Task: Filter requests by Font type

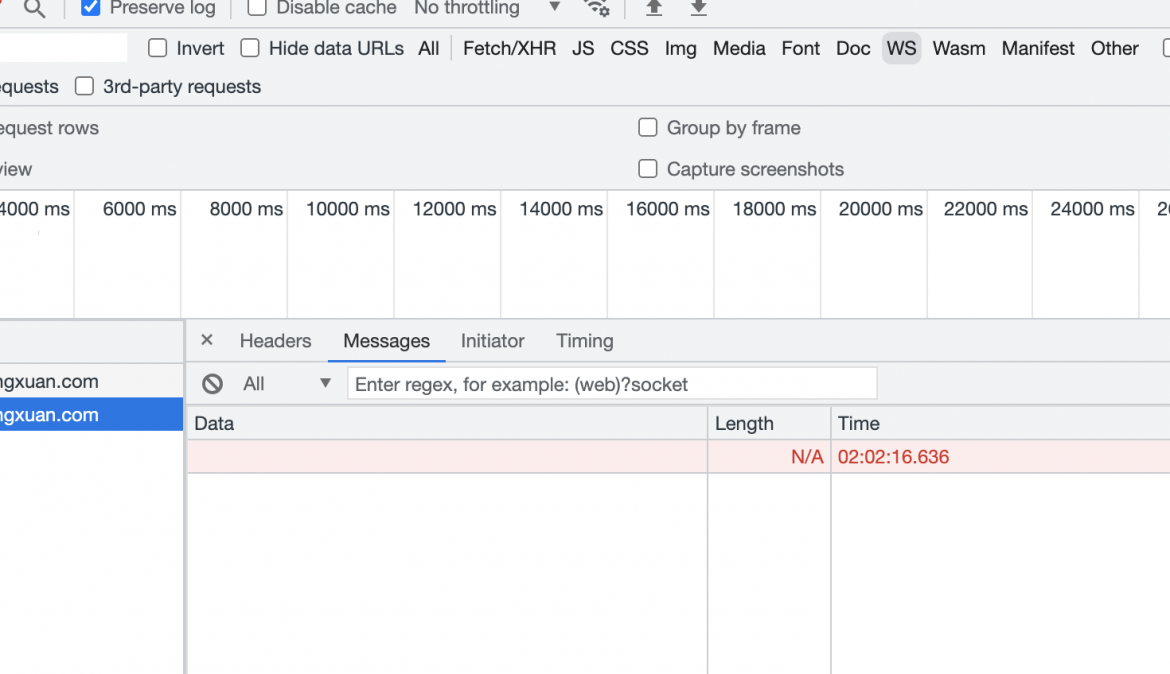Action: [x=801, y=49]
